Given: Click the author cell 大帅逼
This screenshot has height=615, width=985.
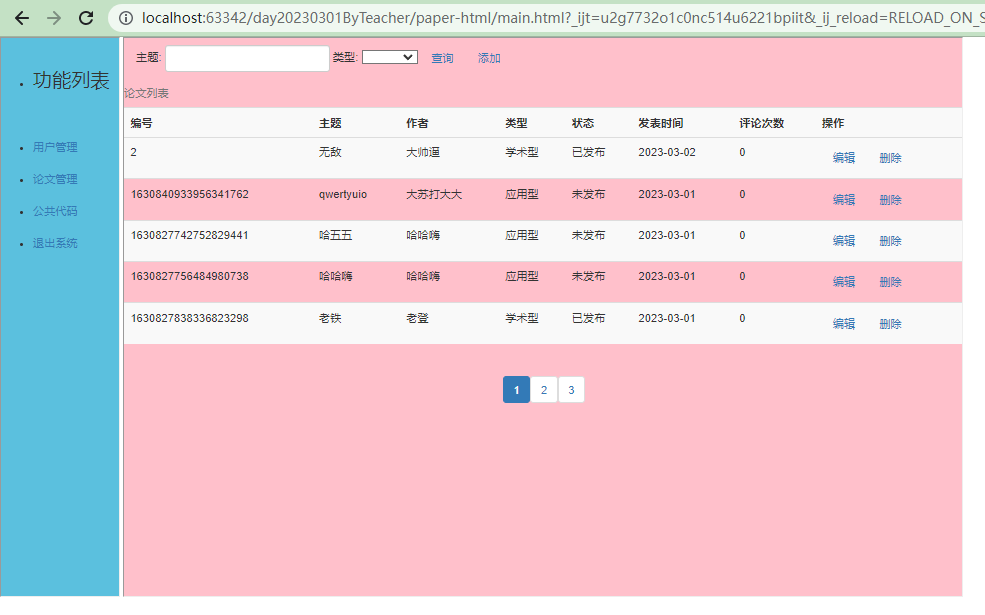Looking at the screenshot, I should (423, 152).
